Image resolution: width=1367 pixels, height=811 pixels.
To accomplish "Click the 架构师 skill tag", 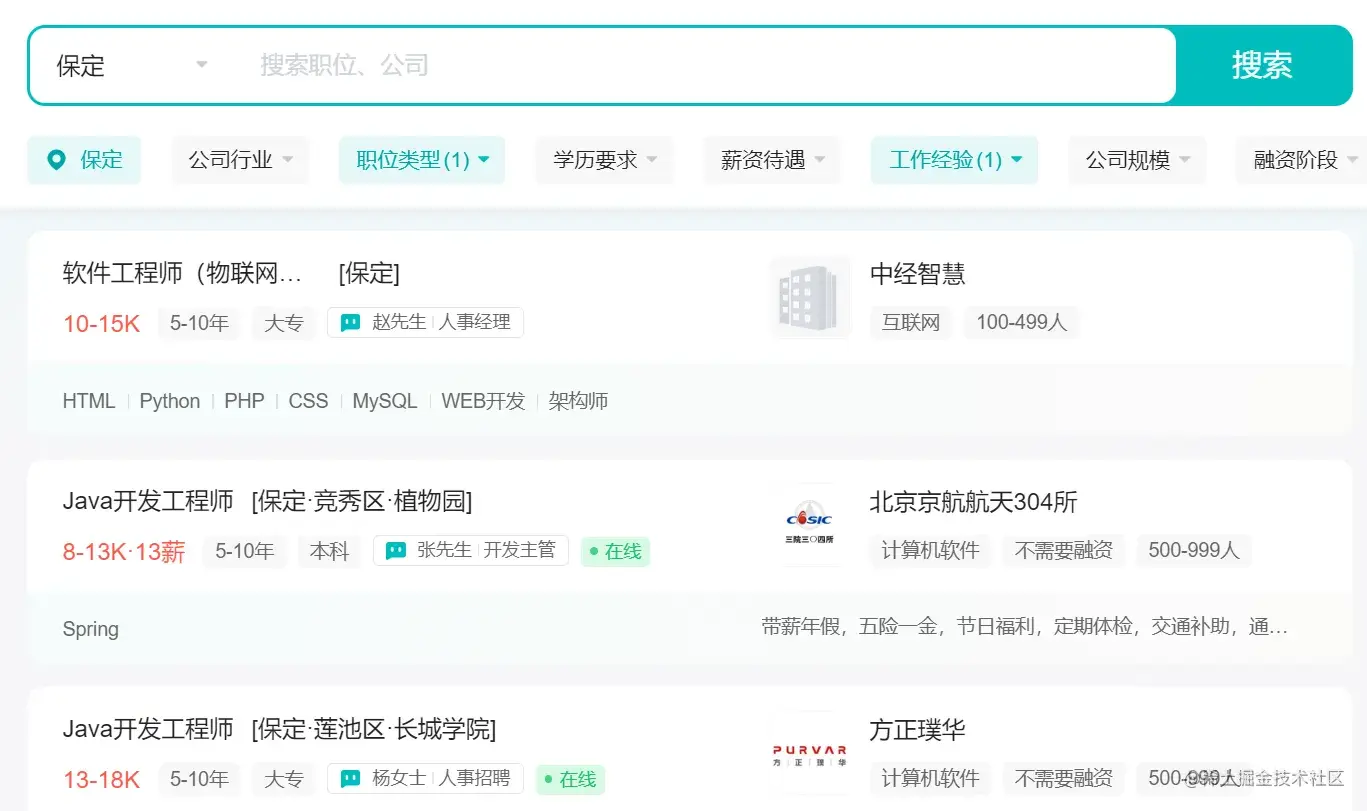I will pyautogui.click(x=578, y=401).
